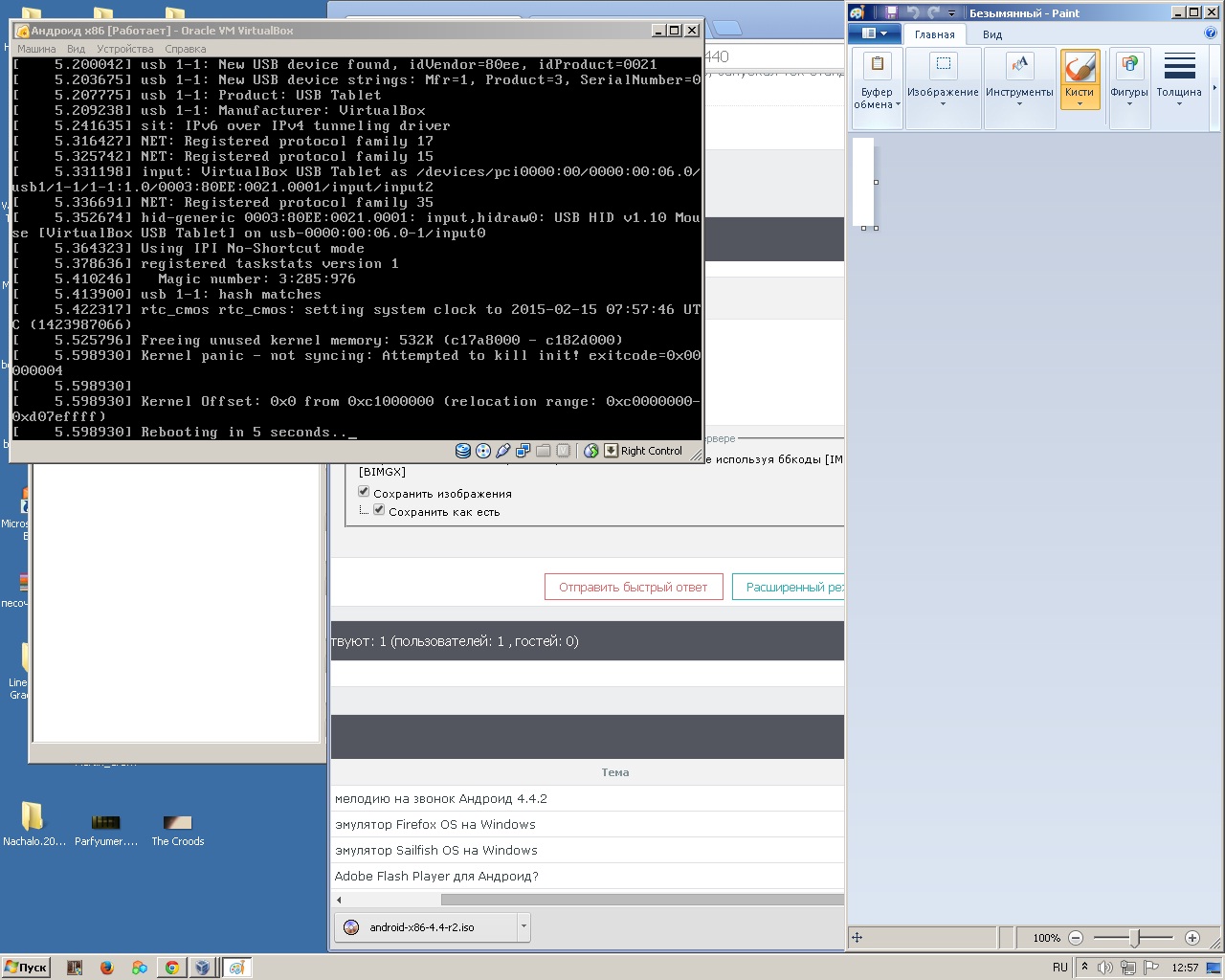This screenshot has height=980, width=1225.
Task: Toggle the 'Сохранить изображения' checkbox
Action: (364, 492)
